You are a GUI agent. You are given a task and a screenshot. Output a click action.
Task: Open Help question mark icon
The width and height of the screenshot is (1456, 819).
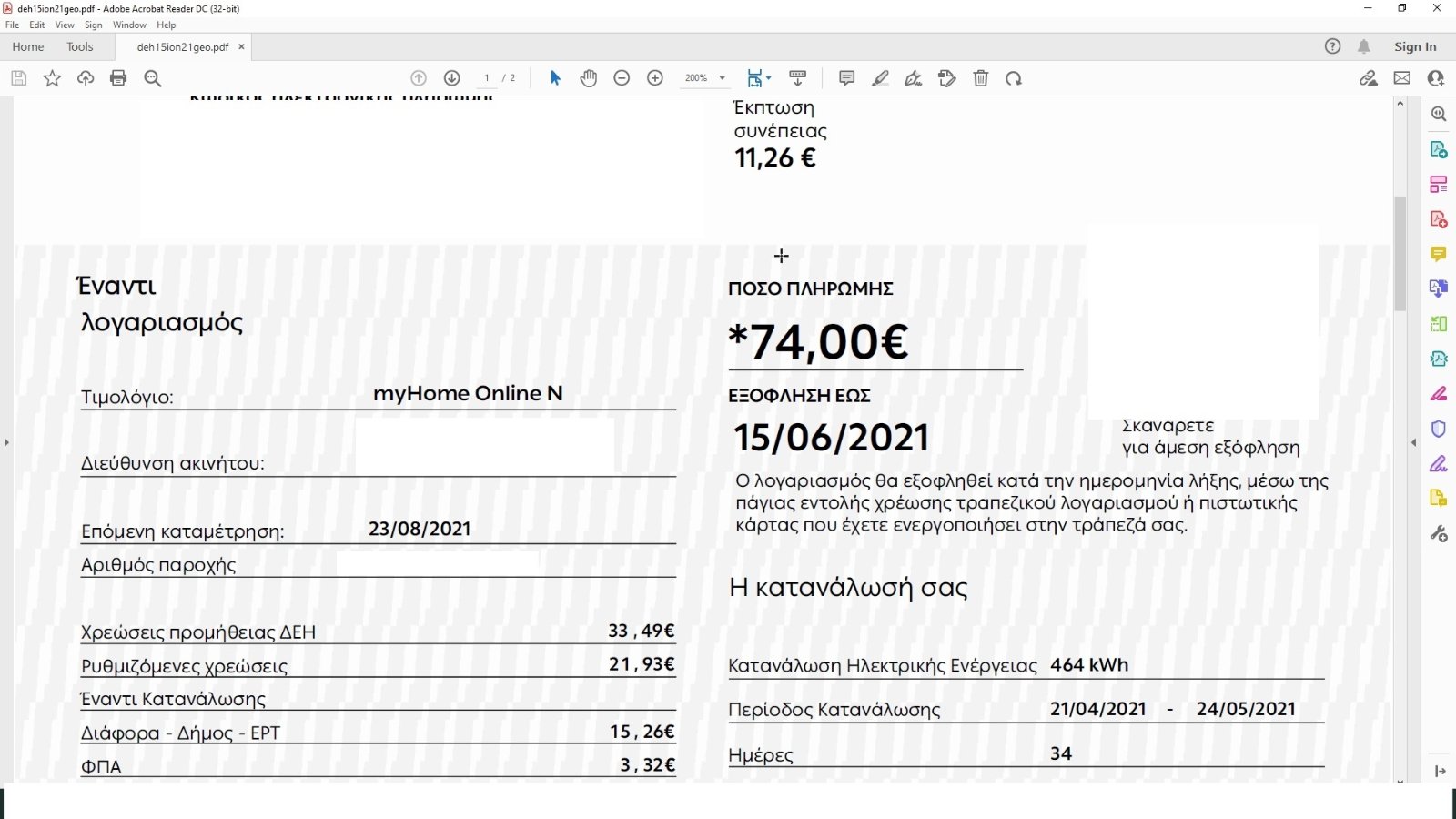point(1332,46)
